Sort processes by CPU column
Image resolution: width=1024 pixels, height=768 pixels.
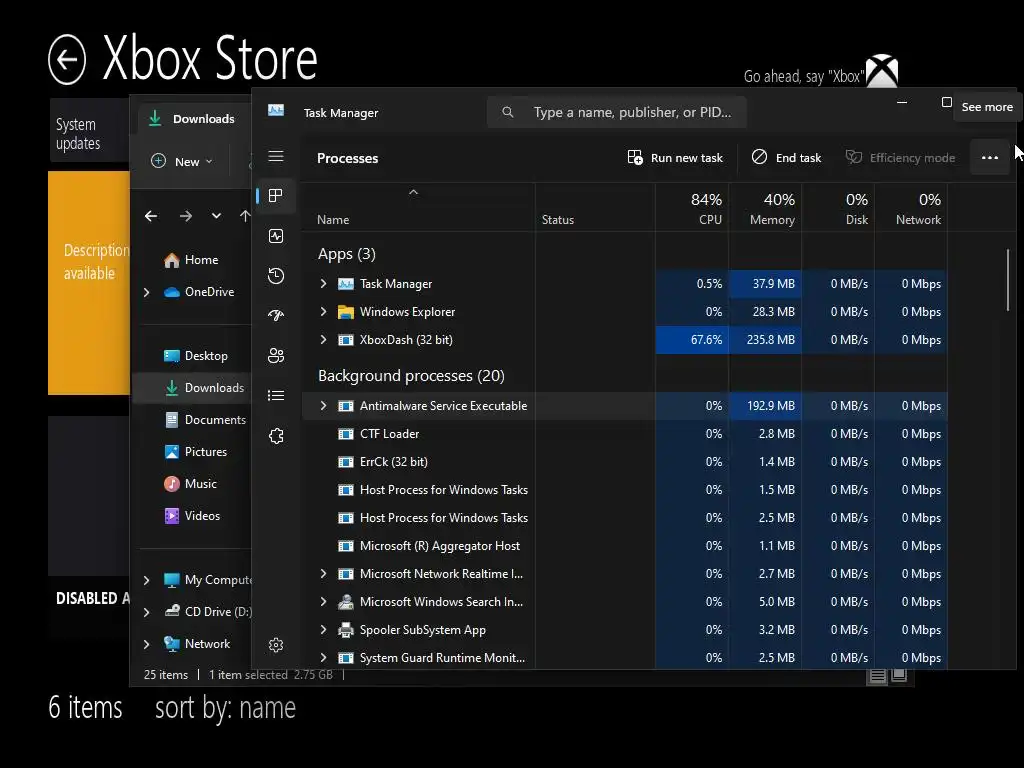coord(692,209)
